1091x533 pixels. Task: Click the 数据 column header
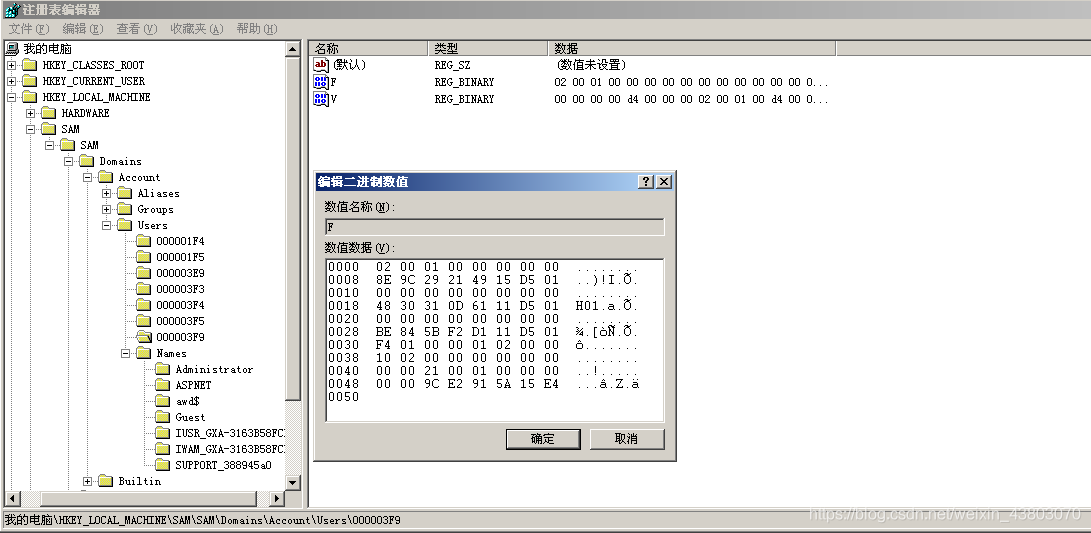pos(692,49)
